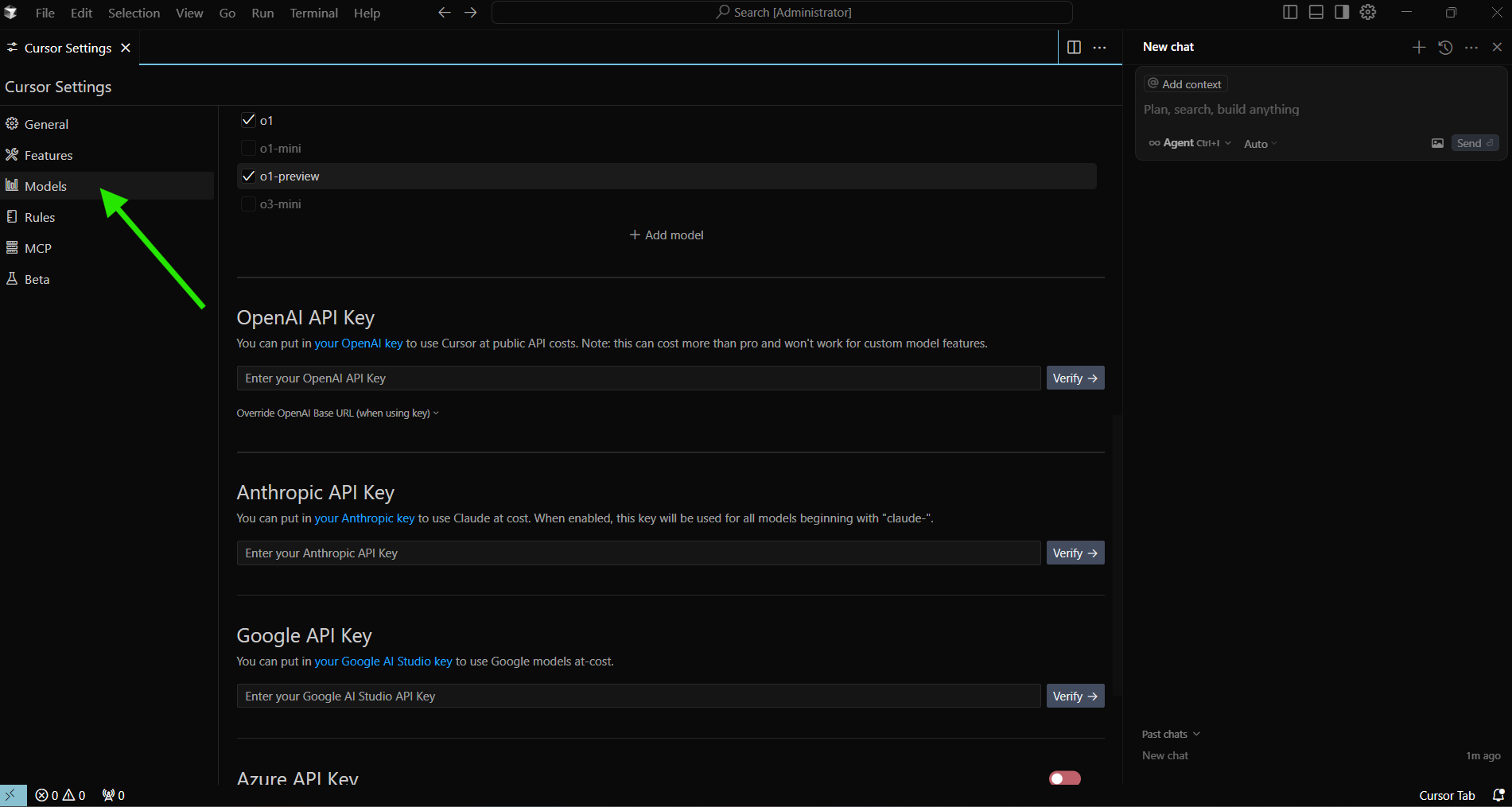Open the settings gear icon in title bar
The height and width of the screenshot is (807, 1512).
pyautogui.click(x=1367, y=12)
